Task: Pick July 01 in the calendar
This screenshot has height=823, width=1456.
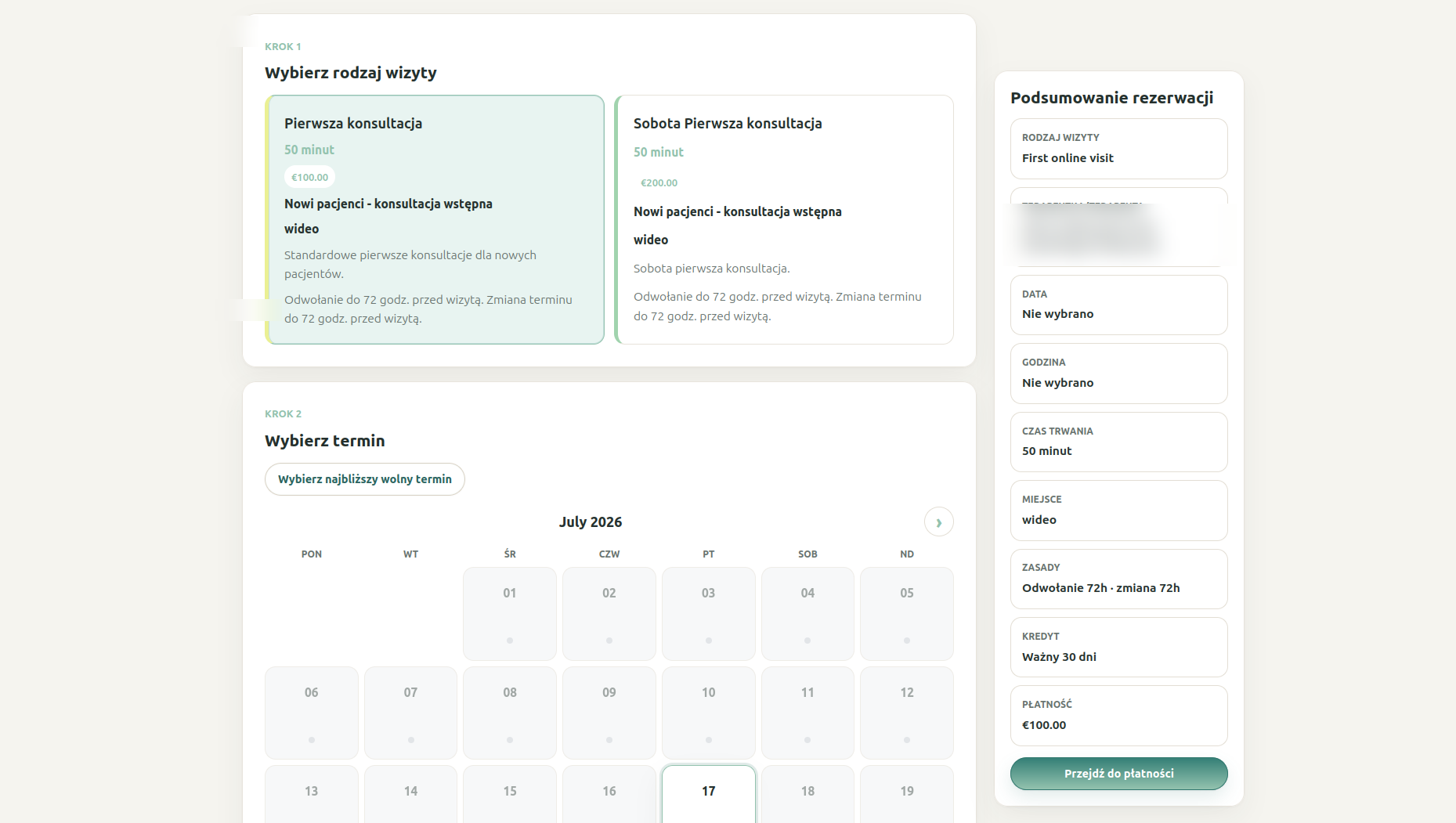Action: [510, 614]
